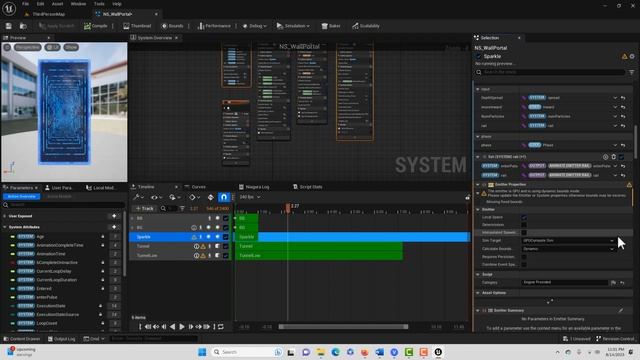Click the Selection panel search field
The width and height of the screenshot is (640, 360).
pyautogui.click(x=551, y=72)
